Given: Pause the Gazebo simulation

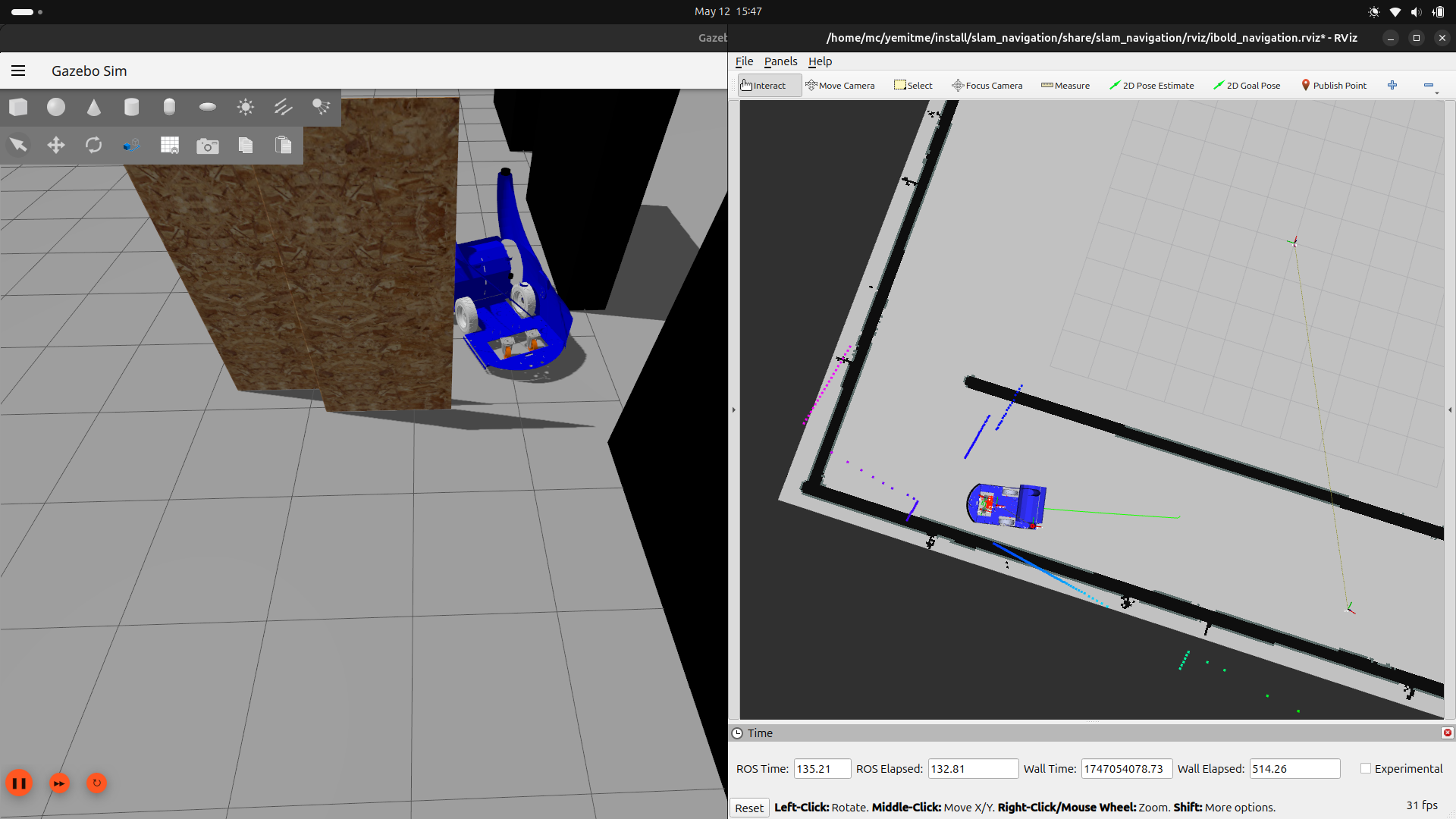Looking at the screenshot, I should (19, 783).
